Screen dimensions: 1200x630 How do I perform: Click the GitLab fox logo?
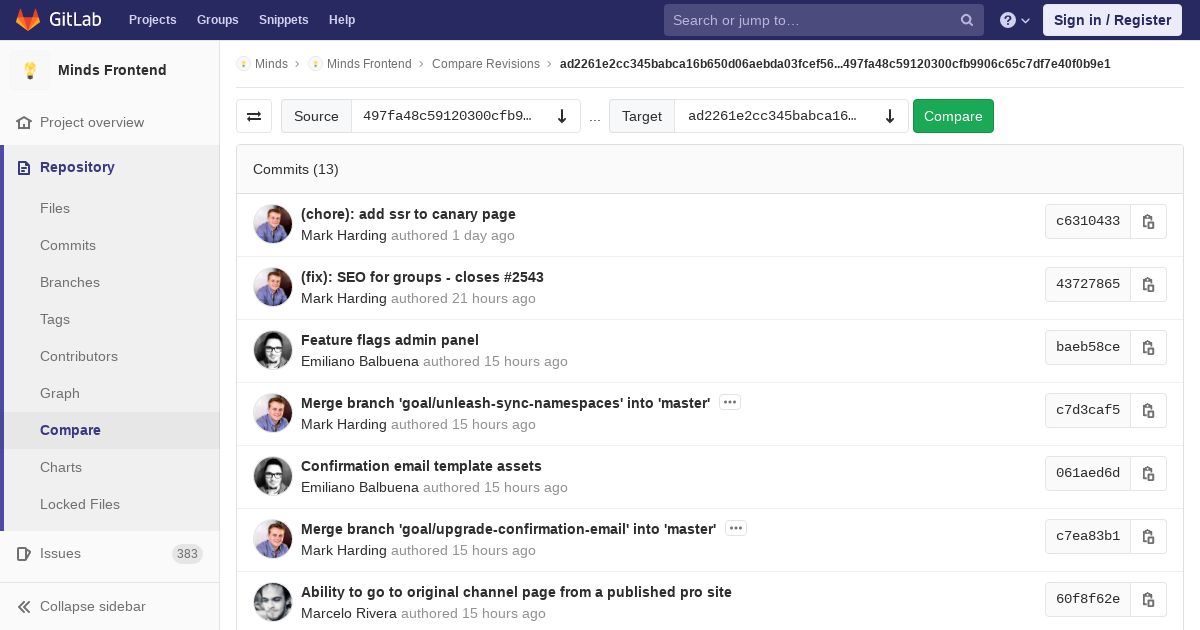pos(28,20)
